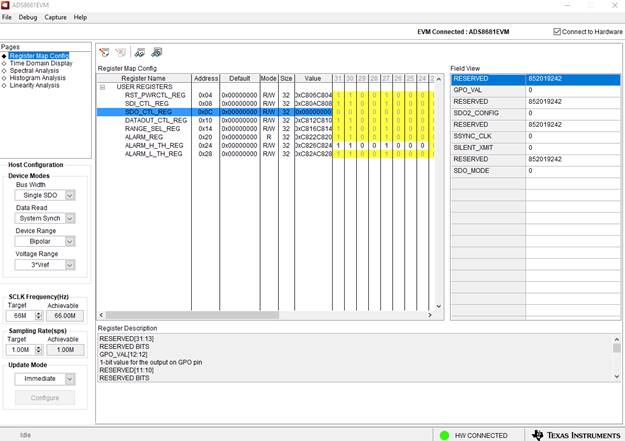Click the Register Description scroll up arrow
Viewport: 625px width, 441px height.
point(617,339)
